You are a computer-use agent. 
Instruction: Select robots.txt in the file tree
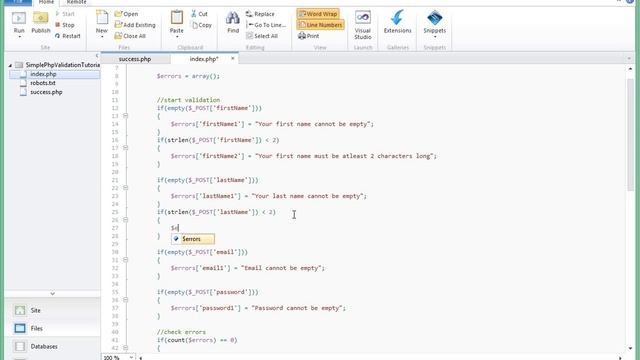tap(43, 83)
